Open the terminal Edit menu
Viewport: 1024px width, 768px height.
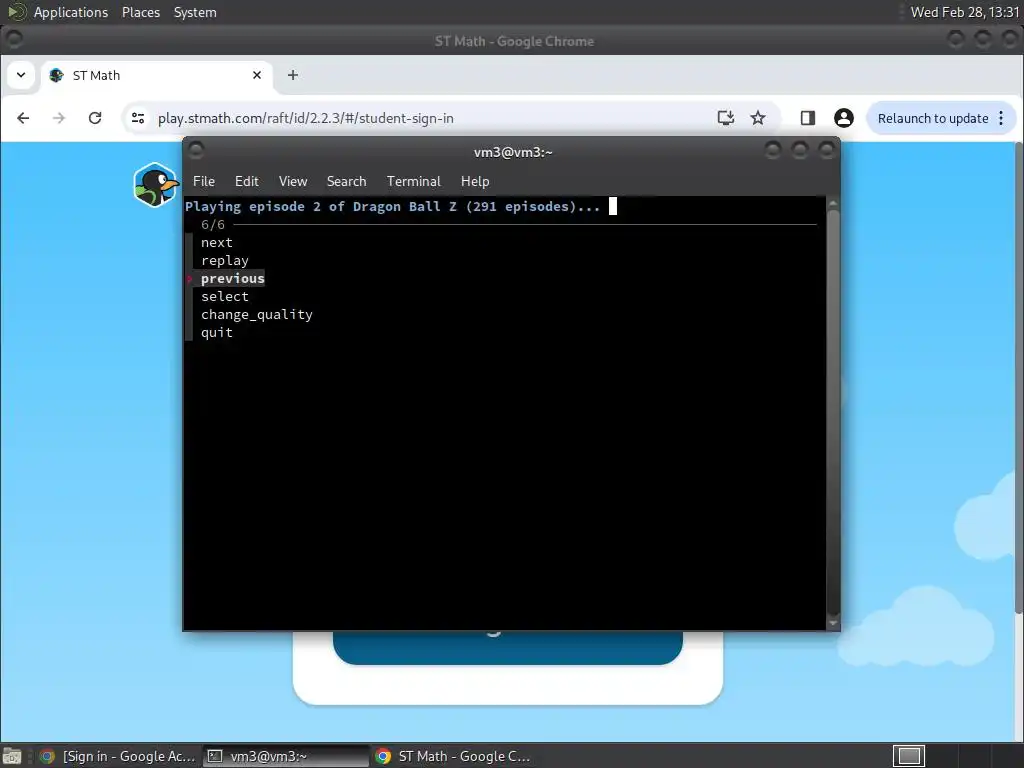click(x=246, y=182)
